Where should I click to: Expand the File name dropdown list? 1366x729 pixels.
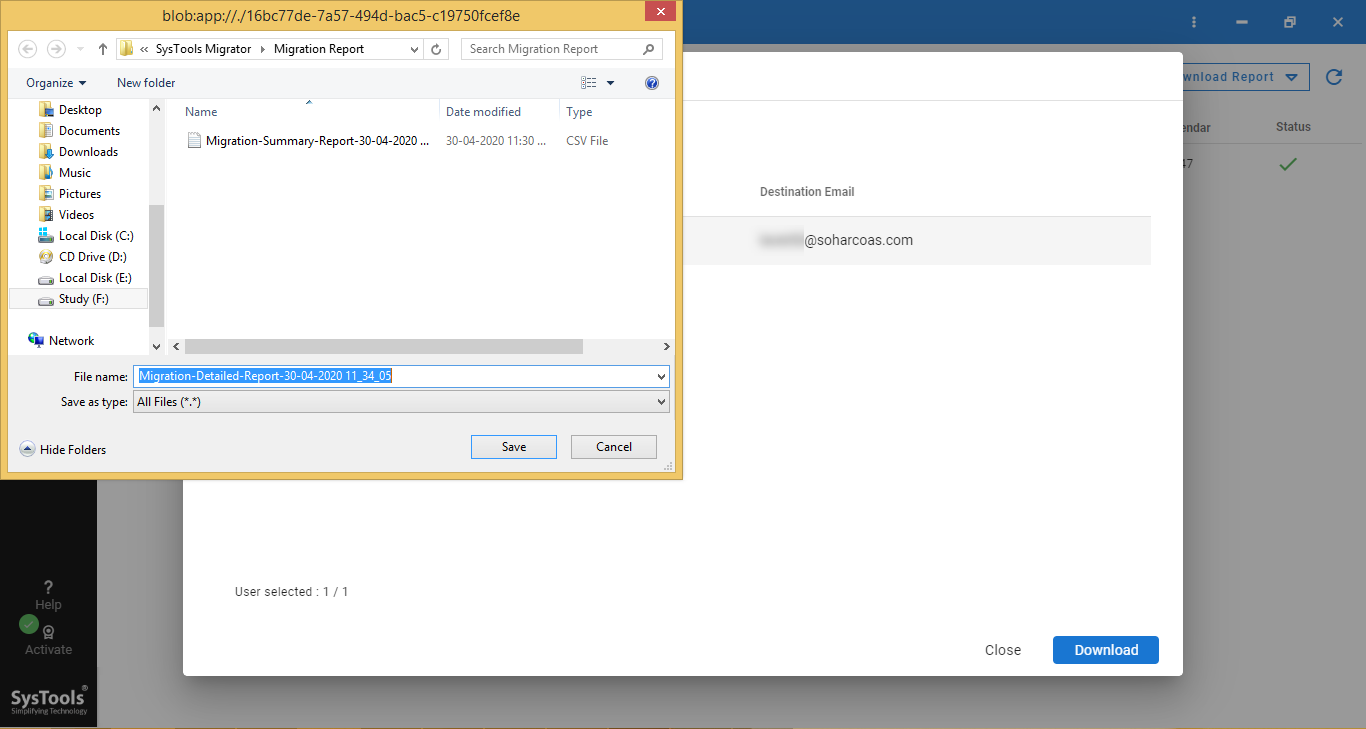tap(661, 376)
